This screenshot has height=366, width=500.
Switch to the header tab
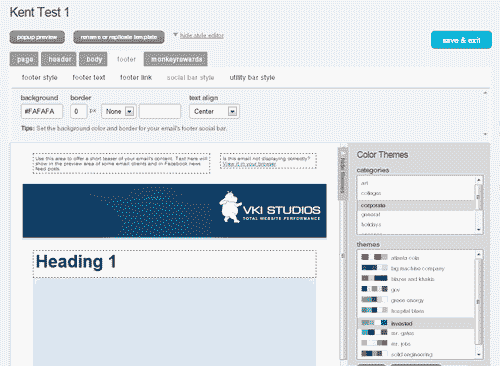pos(59,59)
